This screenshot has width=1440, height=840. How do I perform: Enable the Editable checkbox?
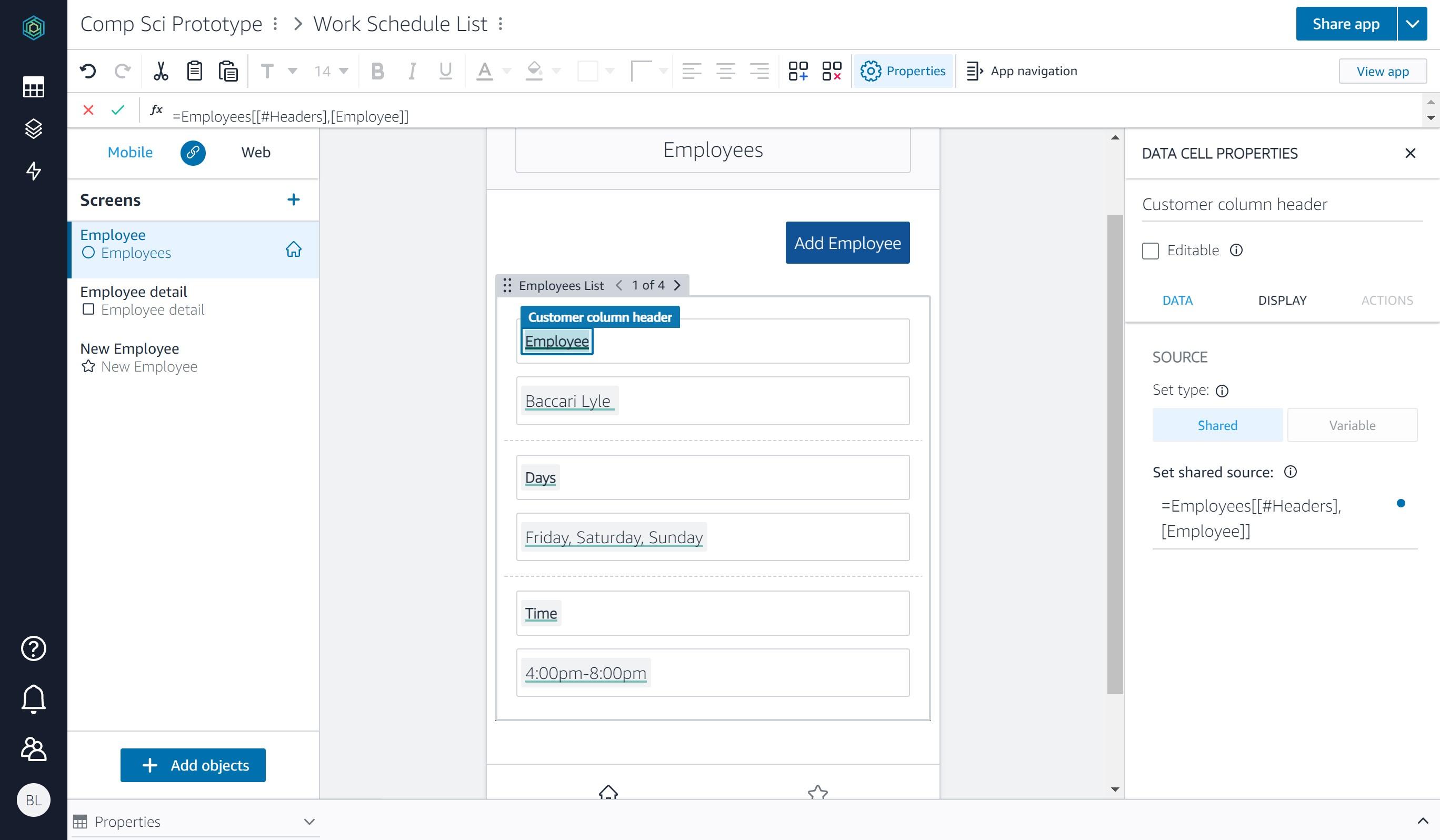click(1151, 251)
